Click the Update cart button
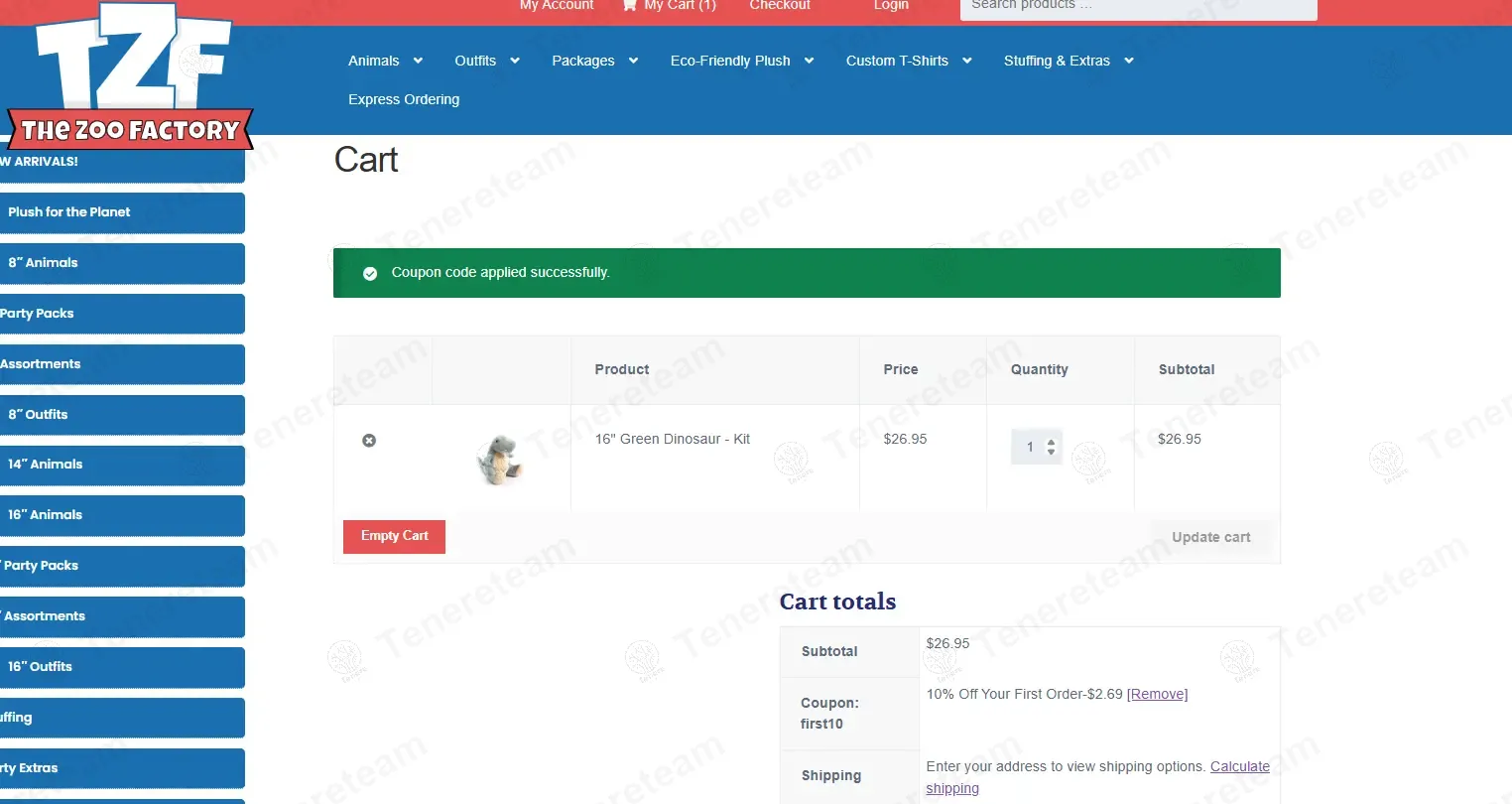 point(1210,537)
